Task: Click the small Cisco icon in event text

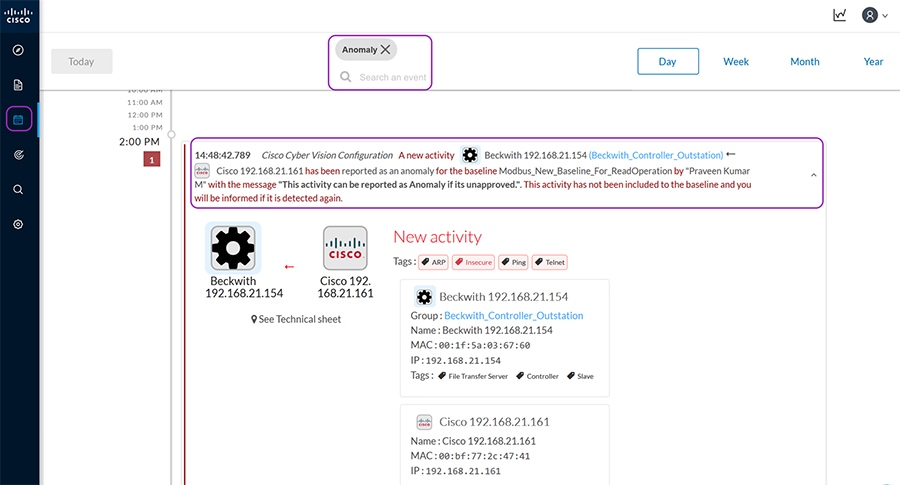Action: click(x=202, y=170)
